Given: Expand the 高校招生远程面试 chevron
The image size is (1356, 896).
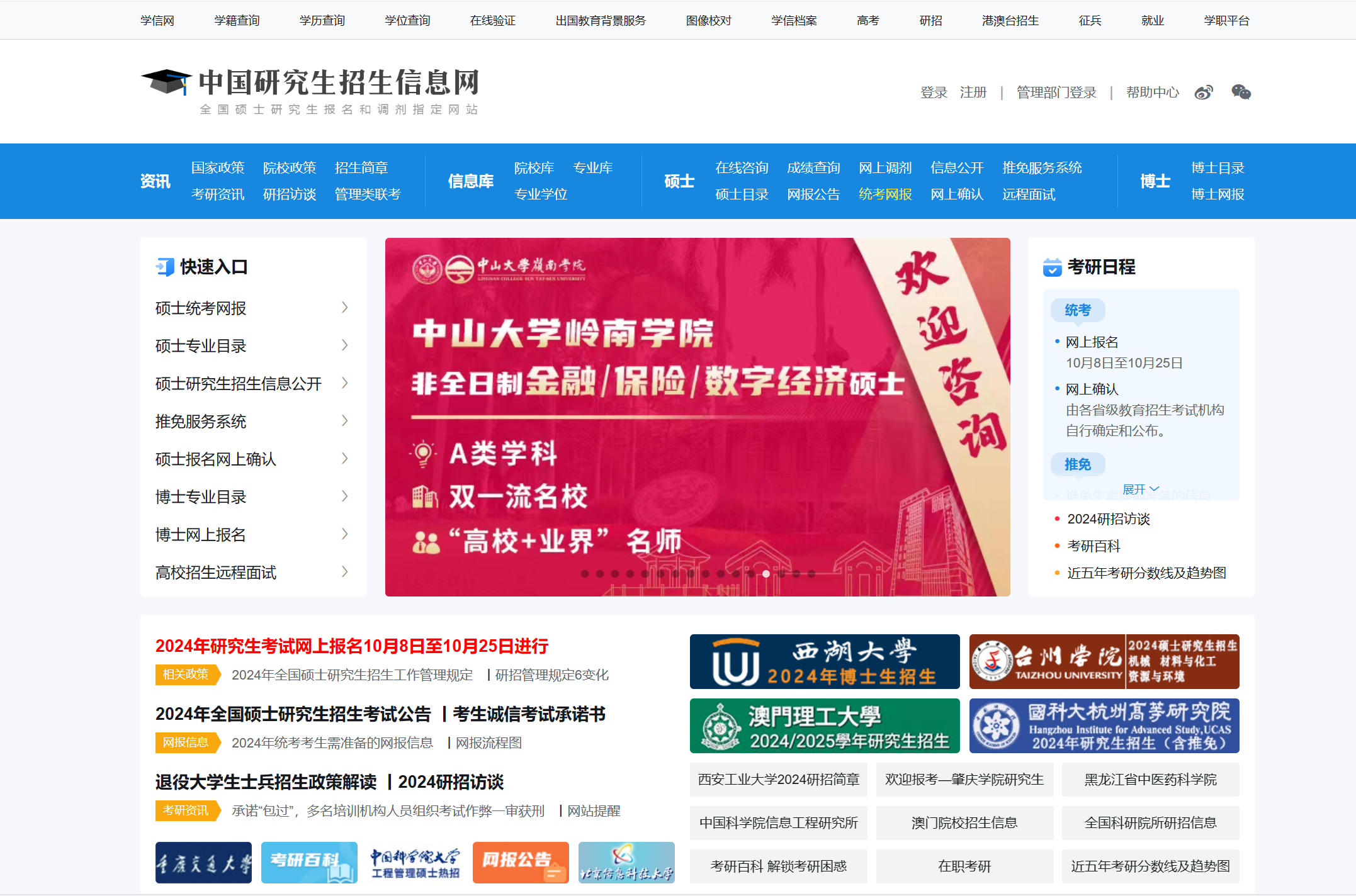Looking at the screenshot, I should click(x=344, y=572).
